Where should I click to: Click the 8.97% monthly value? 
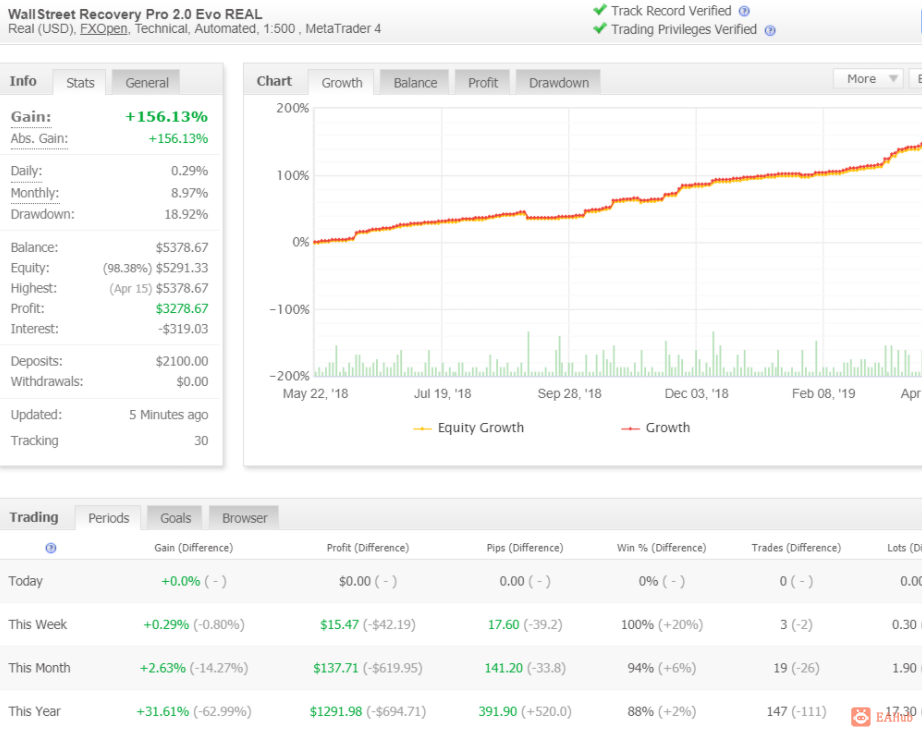click(x=189, y=193)
